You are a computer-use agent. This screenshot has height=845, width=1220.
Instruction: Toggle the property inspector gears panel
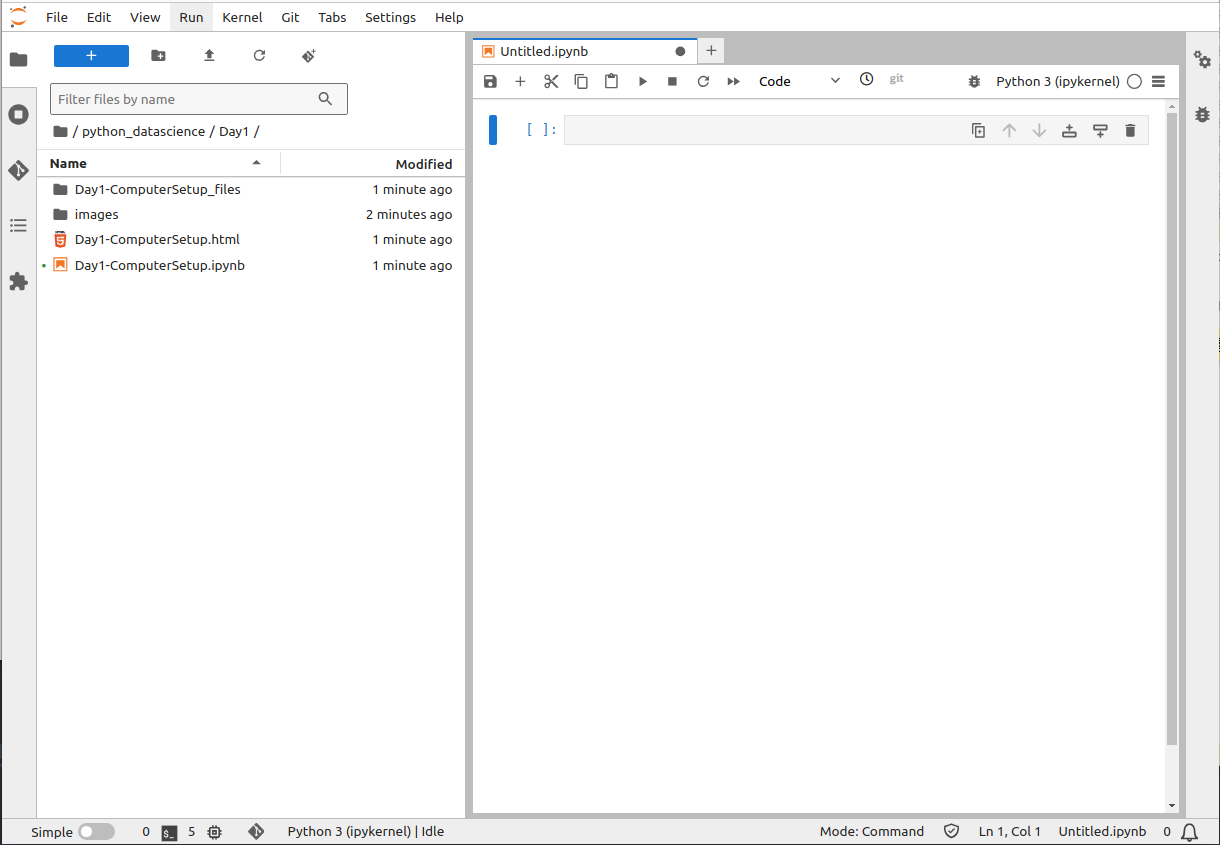click(1202, 59)
